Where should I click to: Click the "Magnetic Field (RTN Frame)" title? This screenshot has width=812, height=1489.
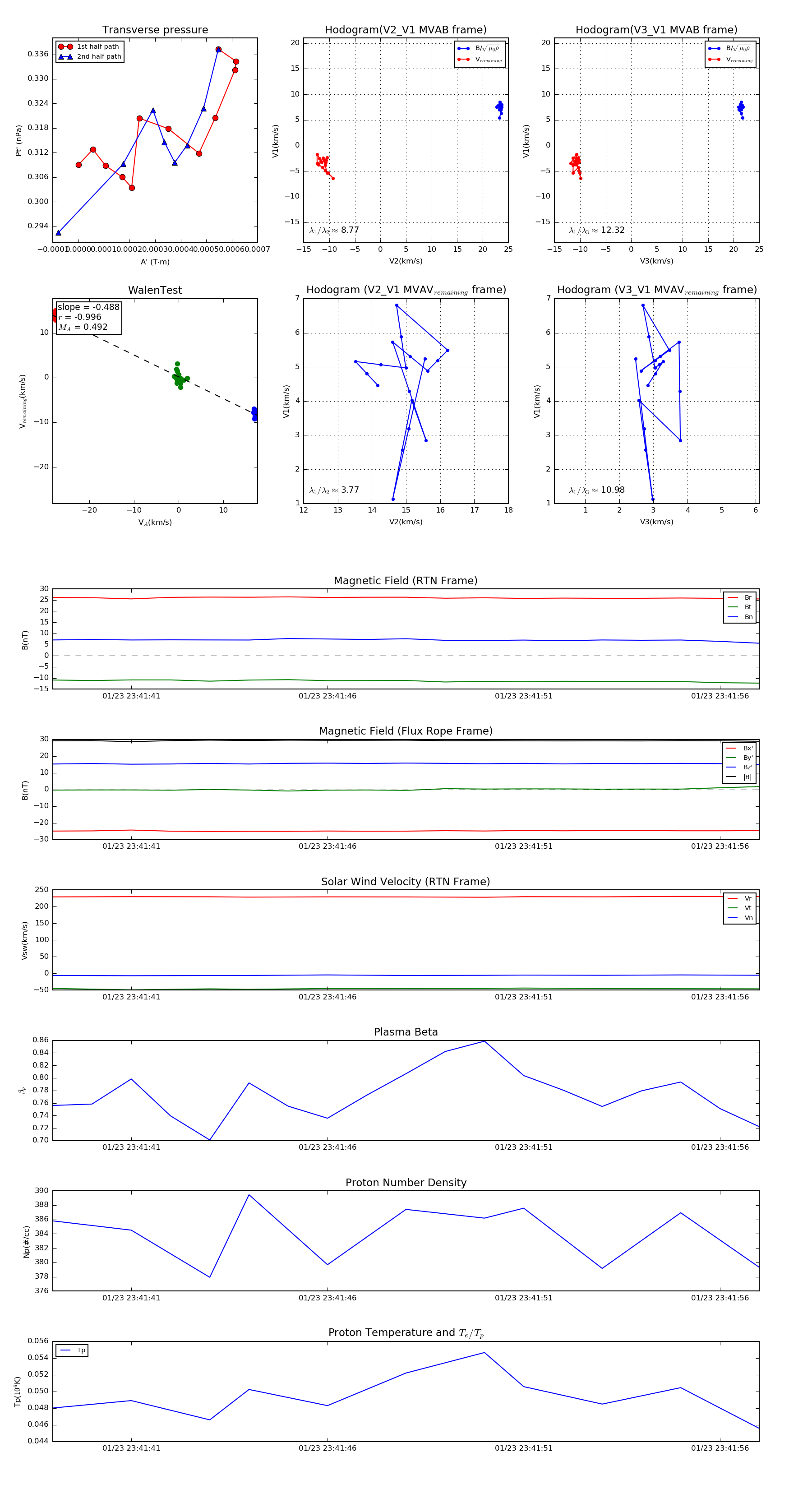[x=406, y=581]
